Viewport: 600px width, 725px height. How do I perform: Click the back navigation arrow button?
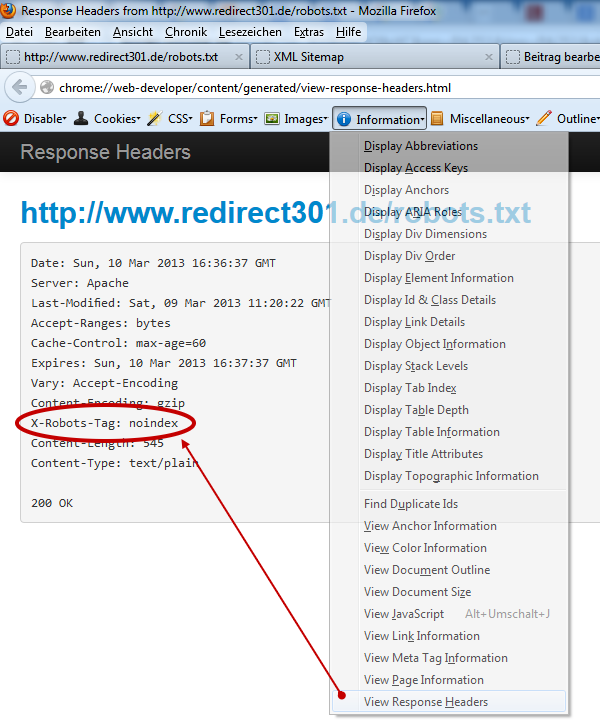19,87
